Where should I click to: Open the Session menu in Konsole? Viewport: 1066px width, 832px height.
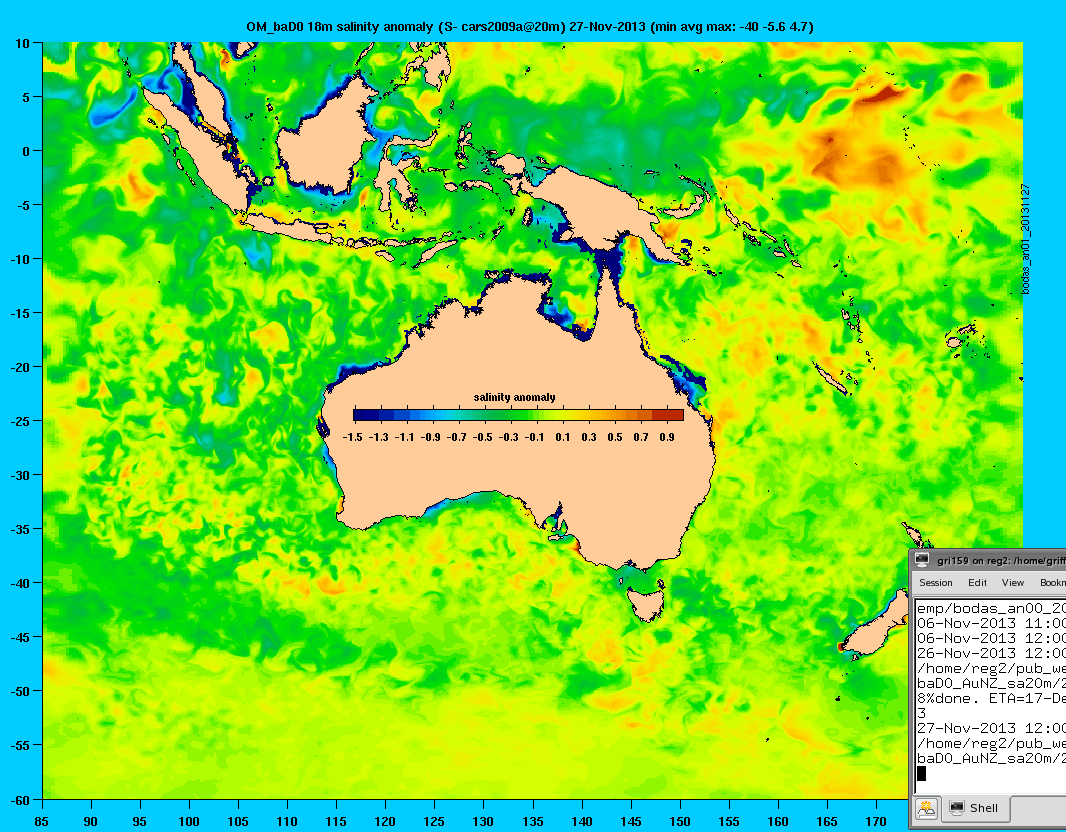(x=935, y=583)
